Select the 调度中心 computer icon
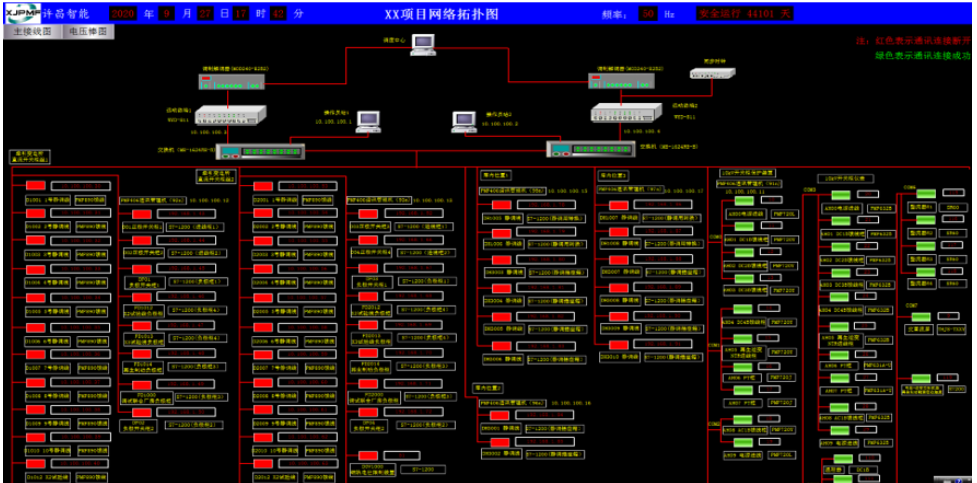The height and width of the screenshot is (483, 977). [422, 44]
